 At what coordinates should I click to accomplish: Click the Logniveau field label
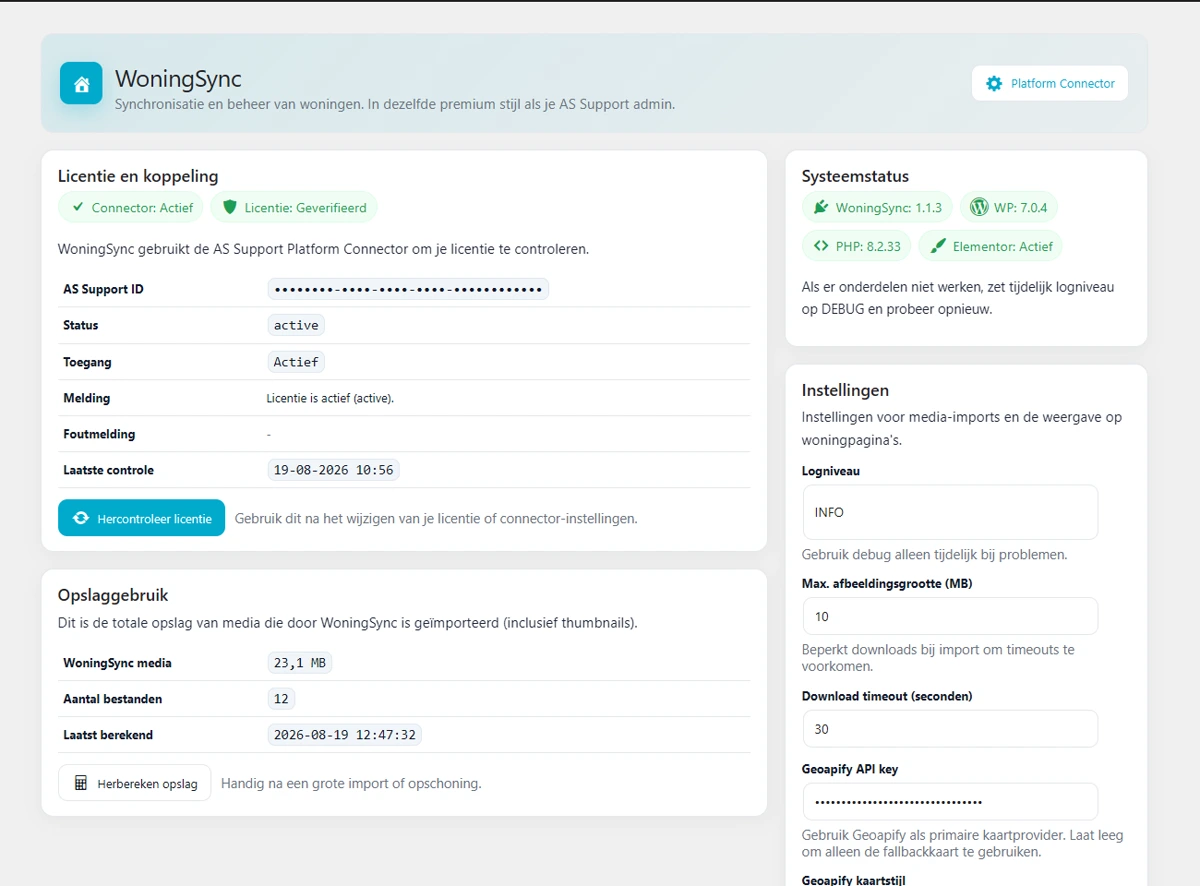831,471
